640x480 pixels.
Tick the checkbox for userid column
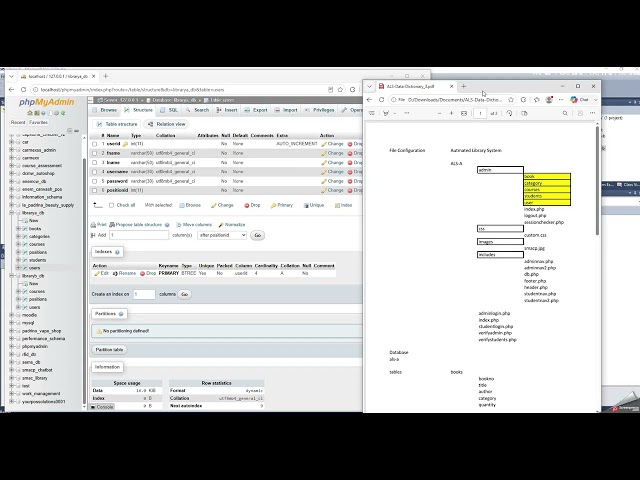click(95, 144)
